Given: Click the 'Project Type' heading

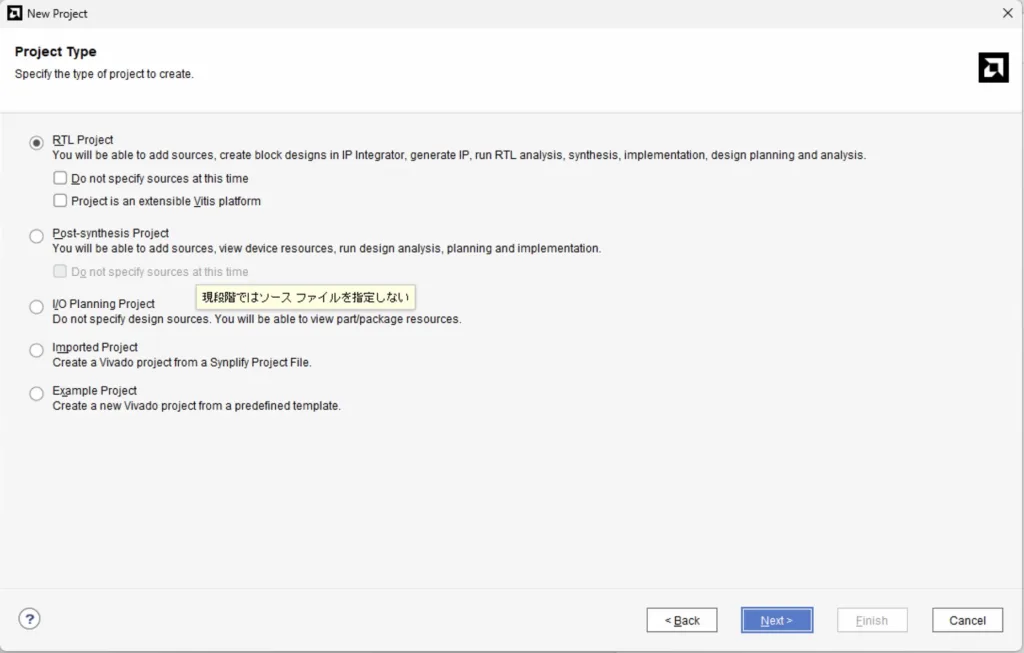Looking at the screenshot, I should [55, 52].
